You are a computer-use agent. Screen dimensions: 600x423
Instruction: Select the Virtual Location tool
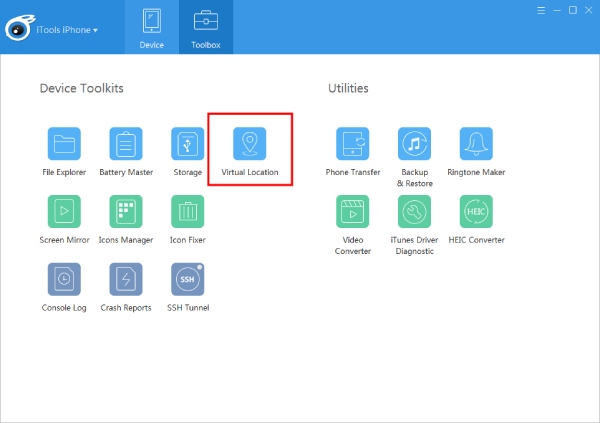[x=249, y=144]
